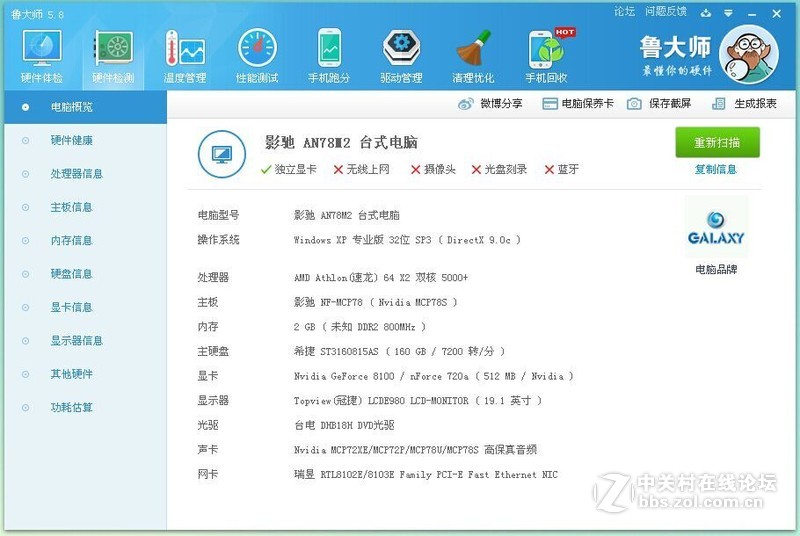Click the 影驰 NF-MCP78 motherboard value
Viewport: 800px width, 536px height.
(375, 302)
